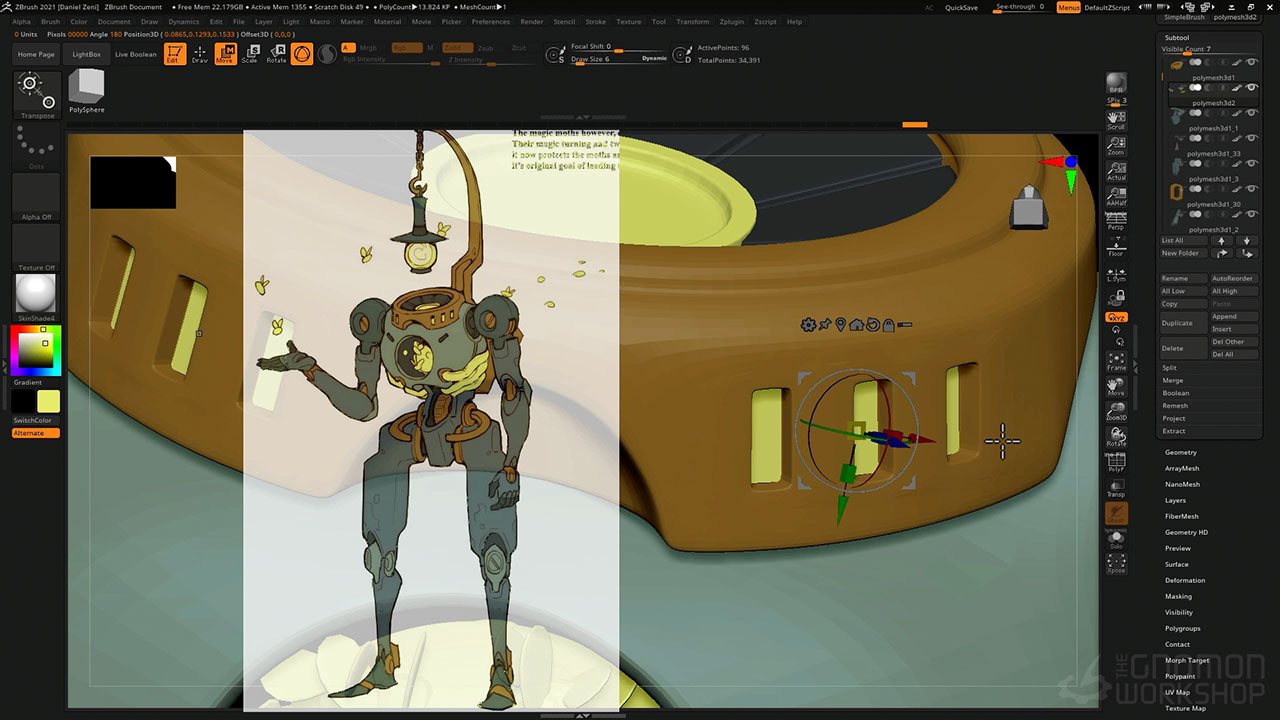Open the Preferences menu
This screenshot has width=1280, height=720.
point(490,21)
